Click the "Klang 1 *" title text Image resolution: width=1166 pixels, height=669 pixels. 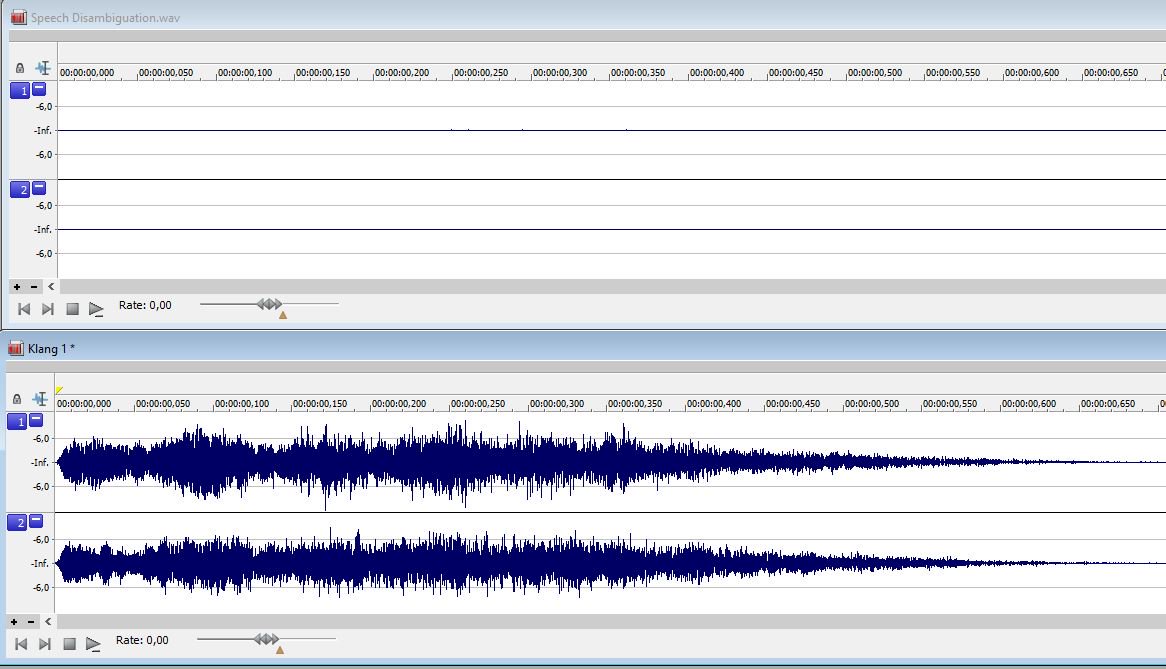tap(51, 349)
